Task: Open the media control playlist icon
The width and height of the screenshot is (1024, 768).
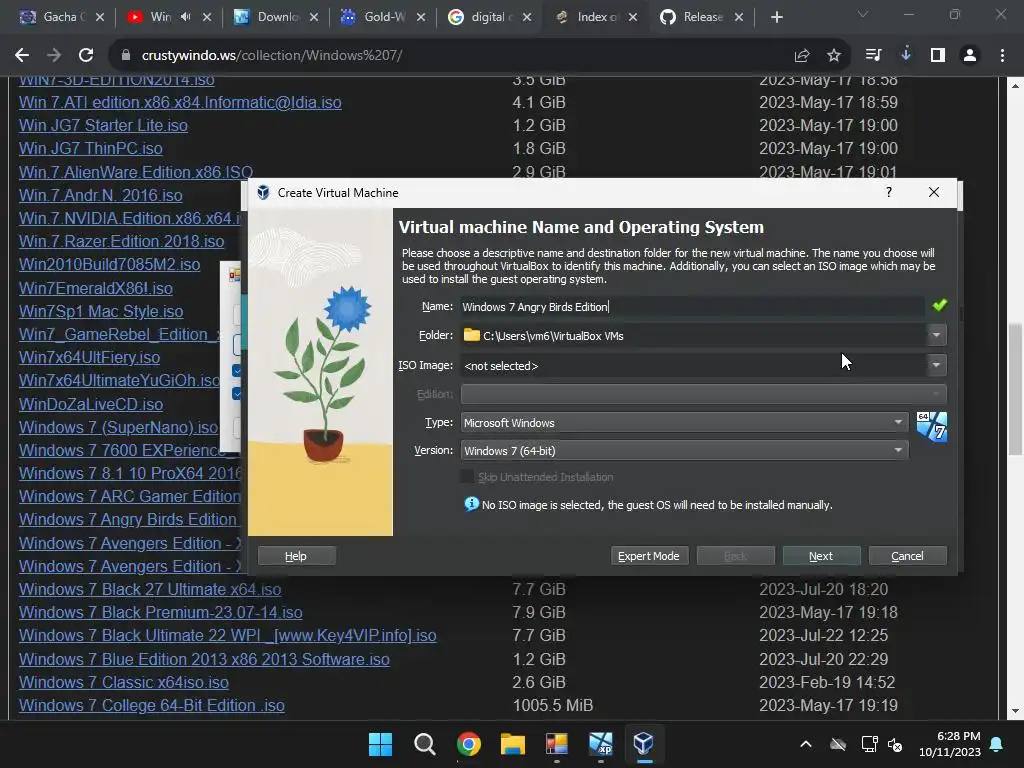Action: (x=873, y=56)
